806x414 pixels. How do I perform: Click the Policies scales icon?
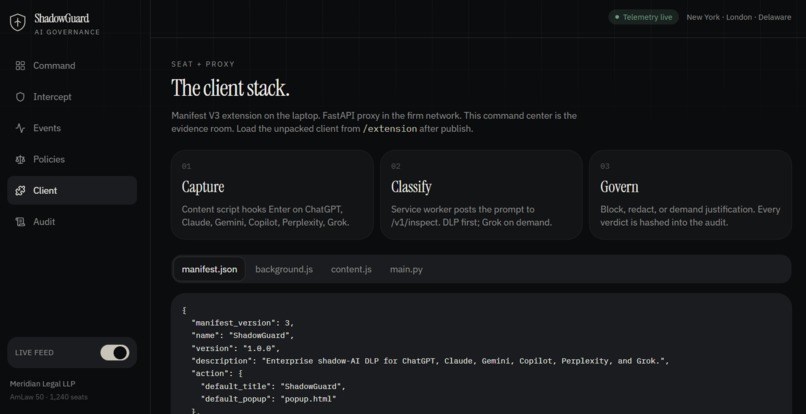click(20, 159)
